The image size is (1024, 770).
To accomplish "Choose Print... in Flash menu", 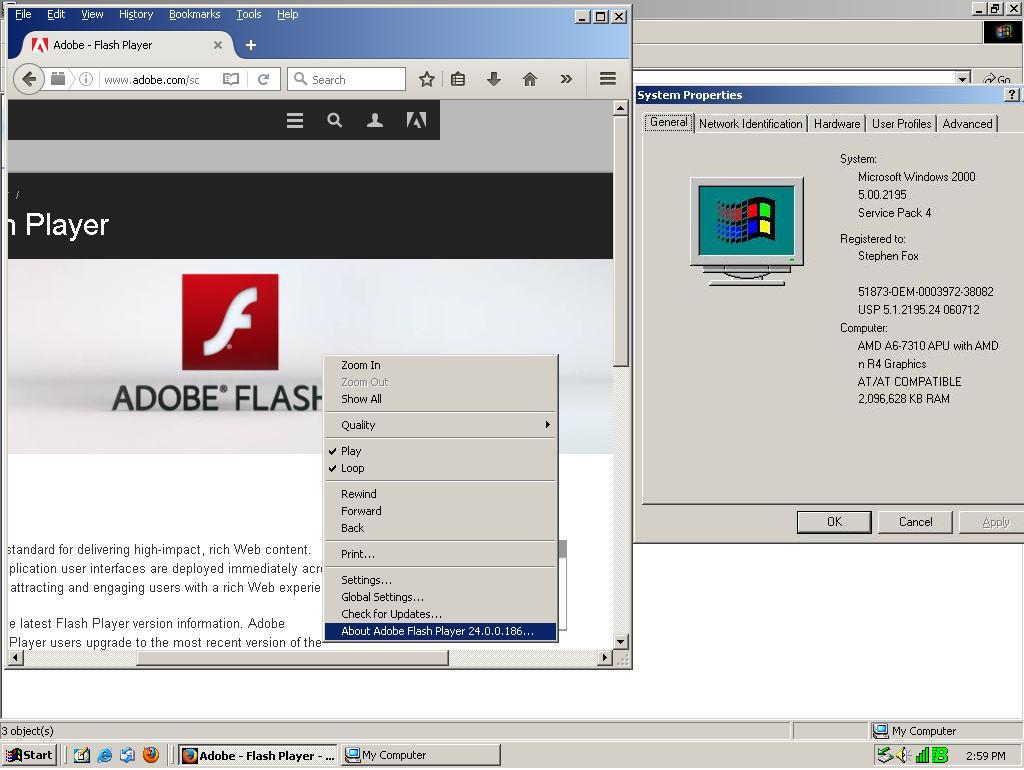I will [440, 554].
